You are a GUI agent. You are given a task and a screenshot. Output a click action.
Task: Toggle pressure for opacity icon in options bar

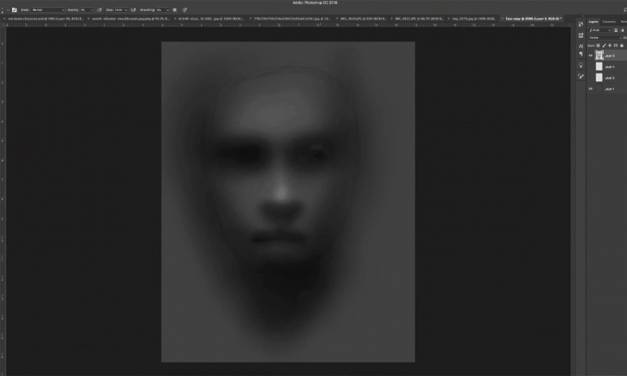99,10
